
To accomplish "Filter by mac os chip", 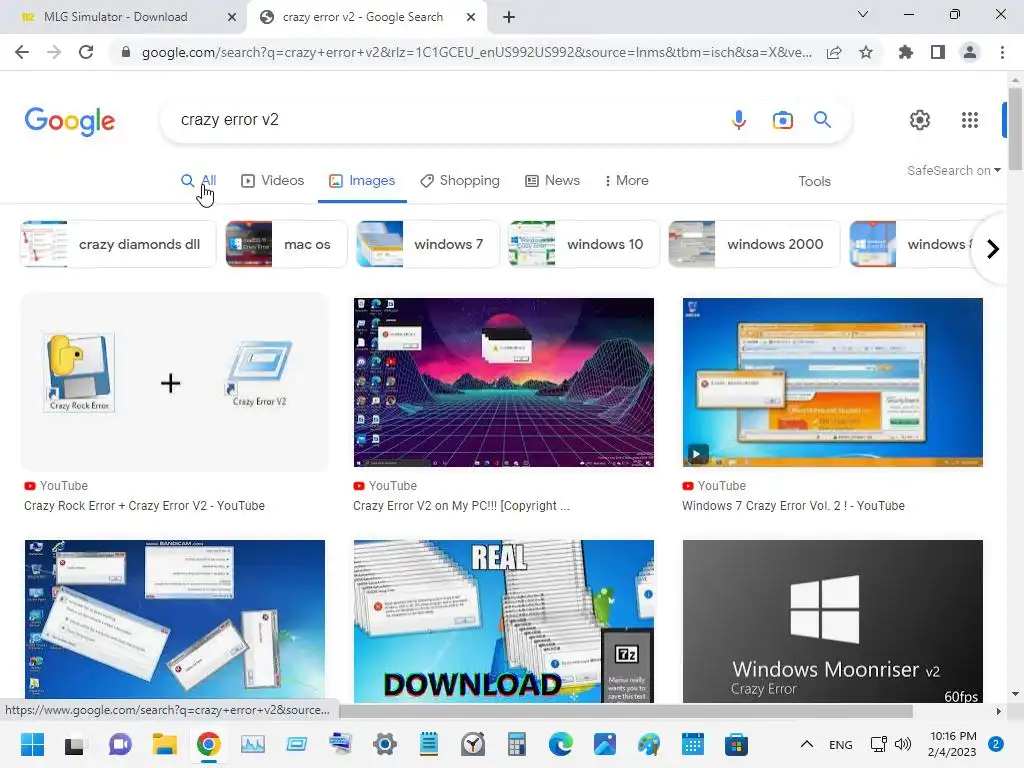I will click(x=287, y=244).
